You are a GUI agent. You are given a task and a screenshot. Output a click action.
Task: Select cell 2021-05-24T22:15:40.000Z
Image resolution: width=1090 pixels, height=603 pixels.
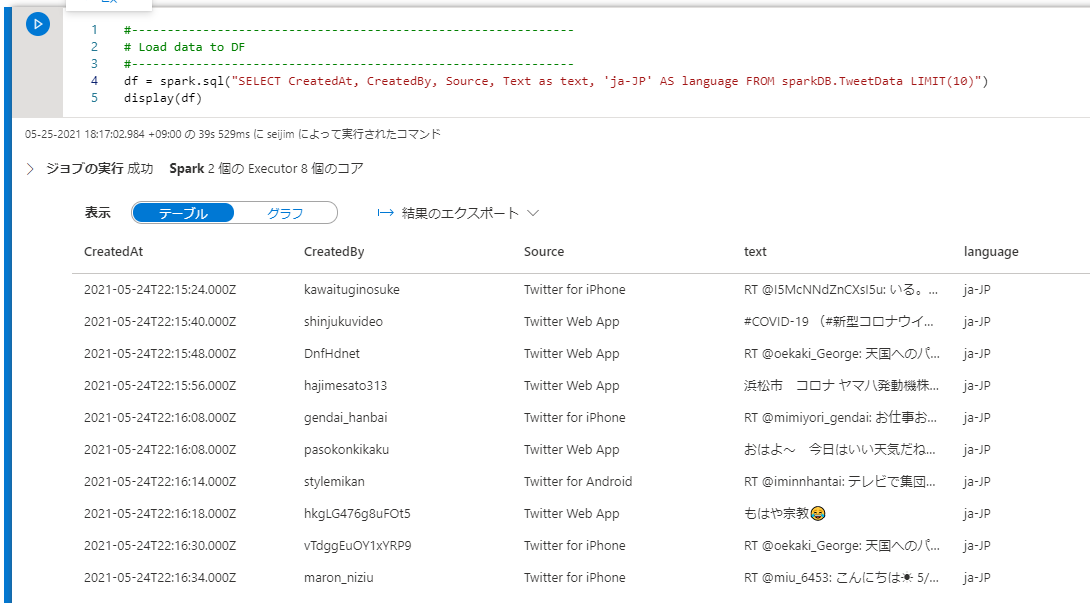tap(160, 321)
